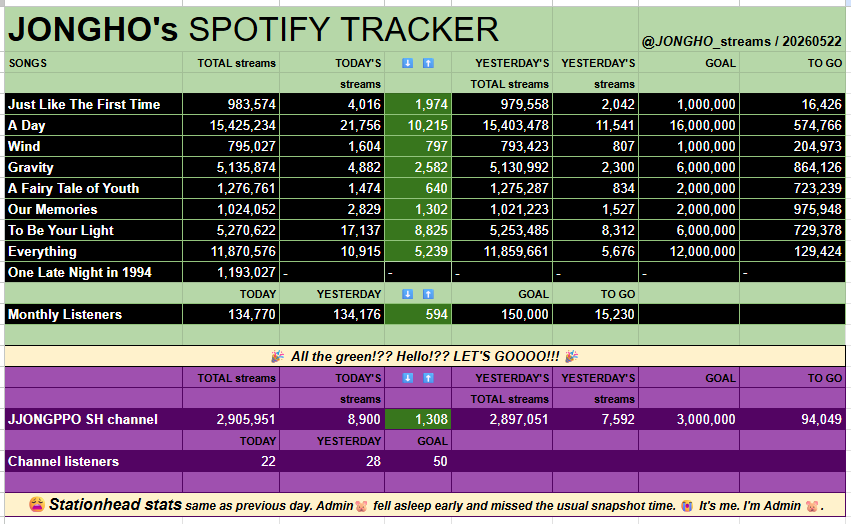
Task: Select the '@JONGHO_streams / 20260522' cell
Action: point(741,29)
